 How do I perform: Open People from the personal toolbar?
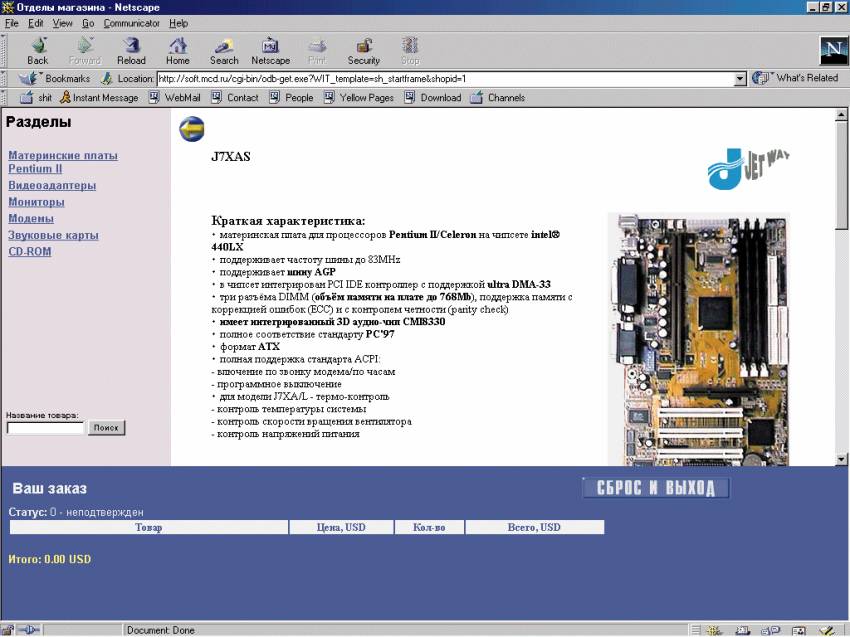(292, 98)
